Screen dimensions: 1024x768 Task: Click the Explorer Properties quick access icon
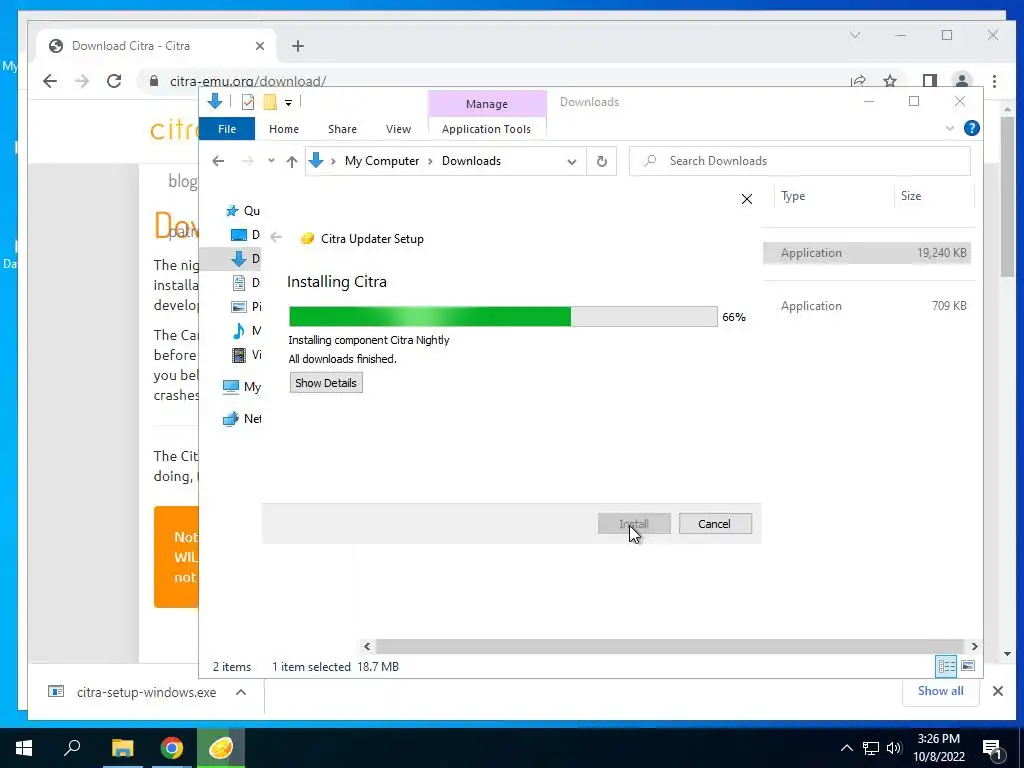(248, 102)
